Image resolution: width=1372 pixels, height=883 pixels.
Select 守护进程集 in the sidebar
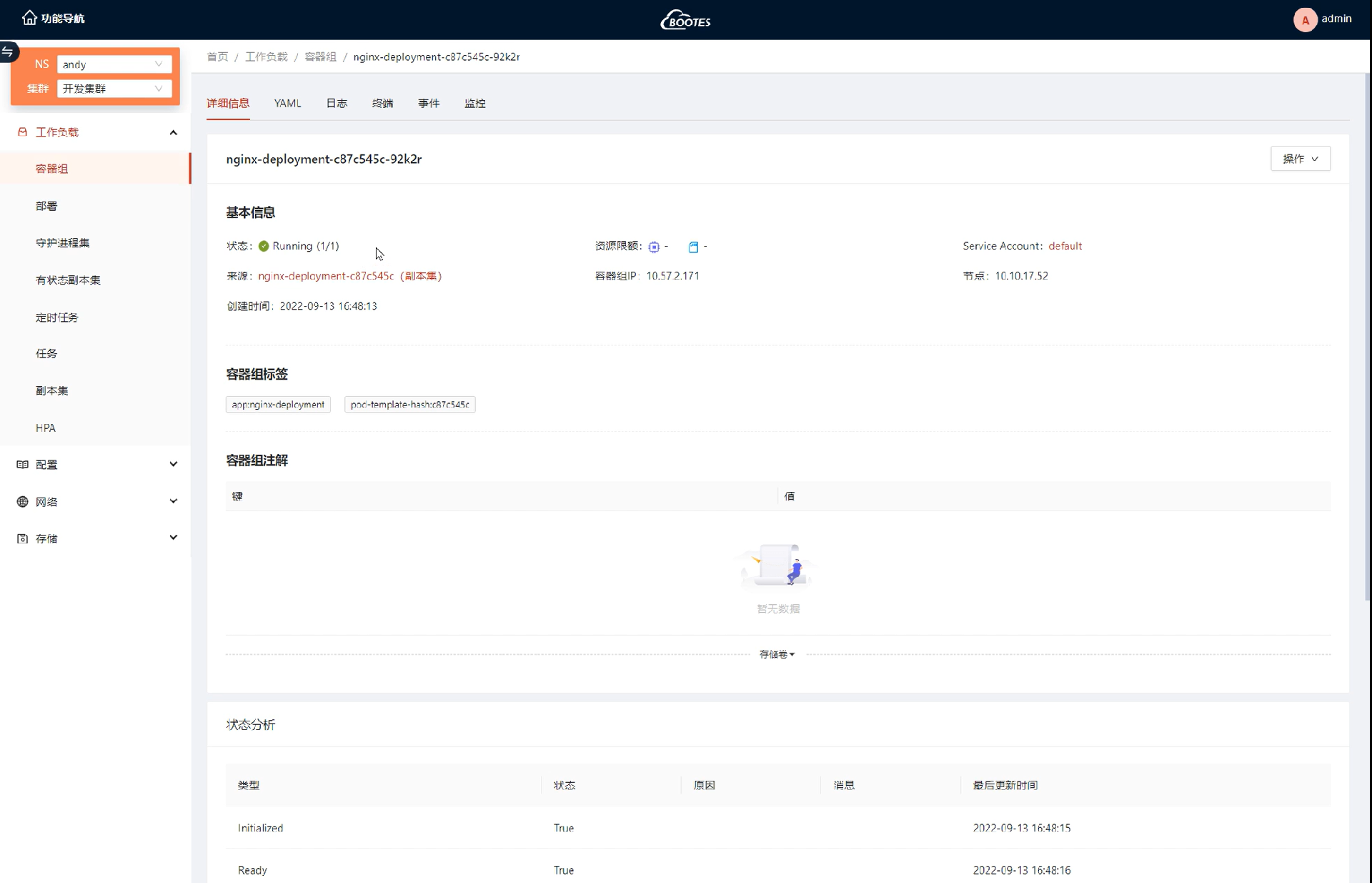[63, 243]
